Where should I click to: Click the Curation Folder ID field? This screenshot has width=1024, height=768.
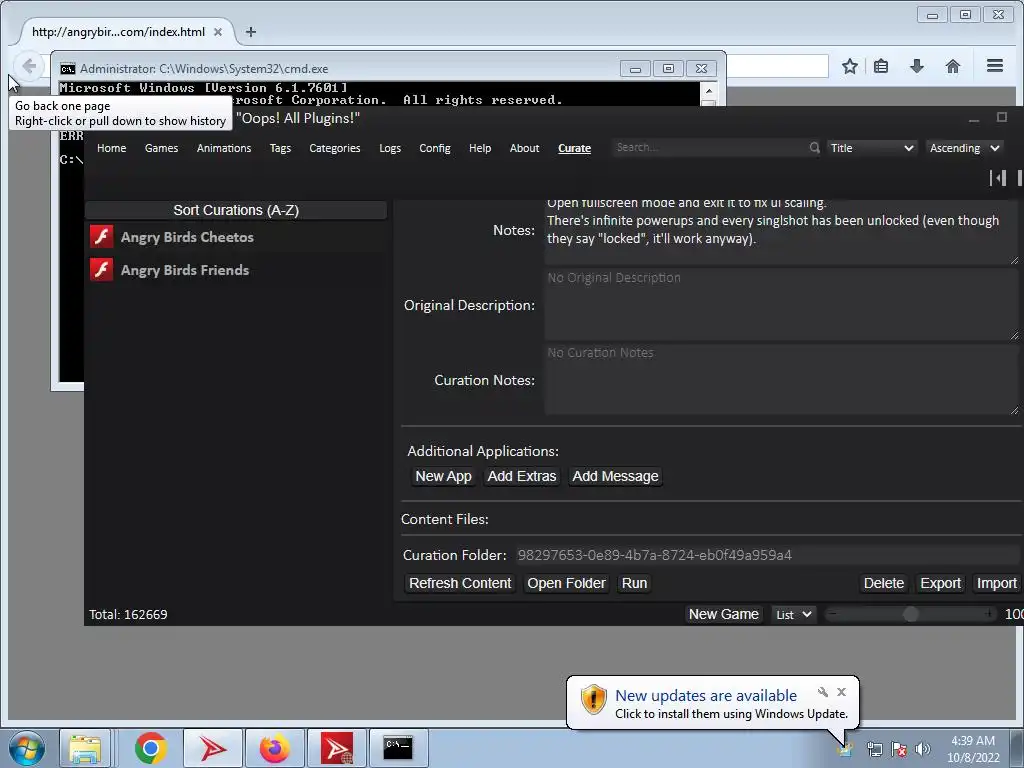768,555
